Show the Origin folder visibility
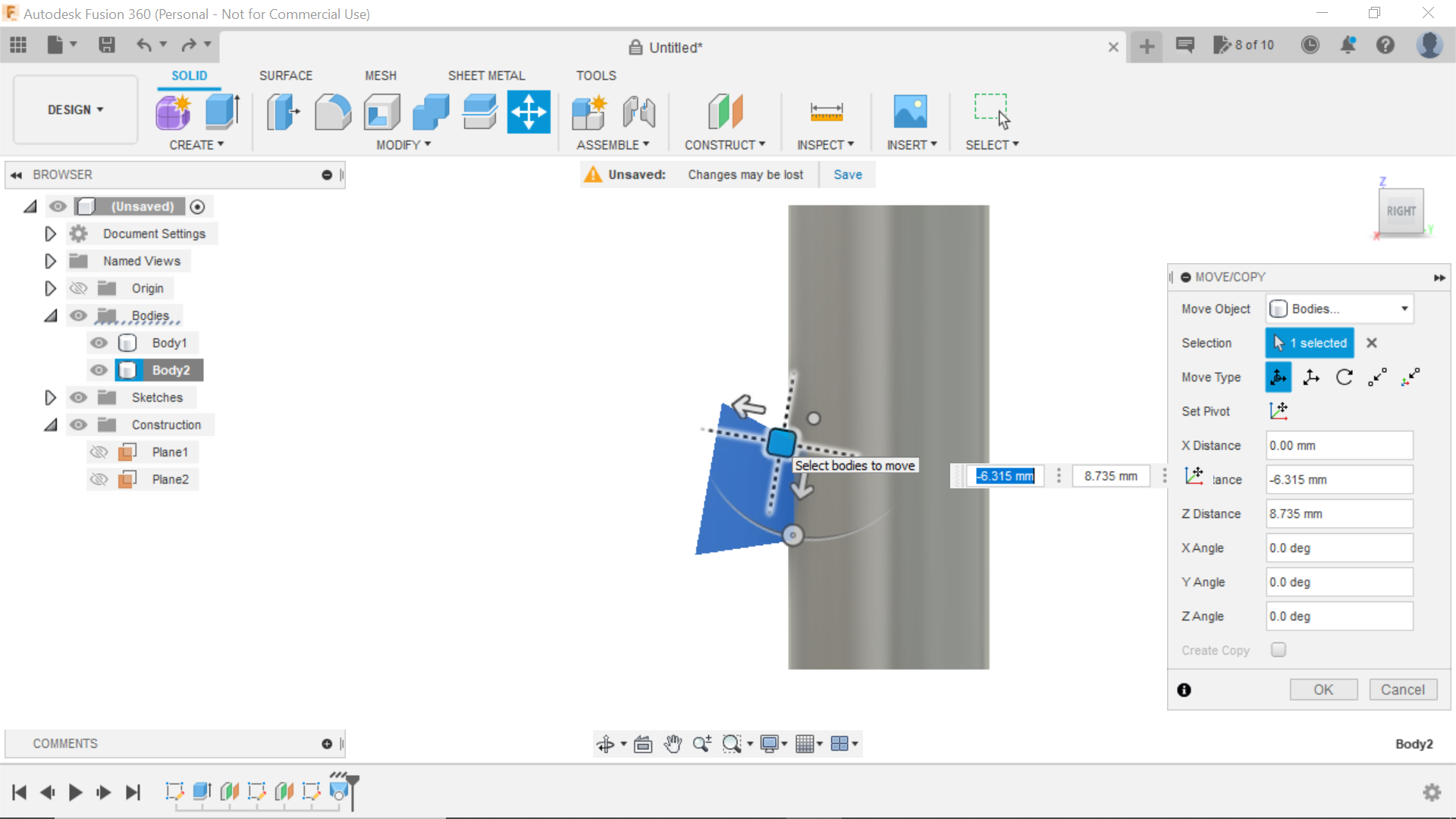 (78, 287)
